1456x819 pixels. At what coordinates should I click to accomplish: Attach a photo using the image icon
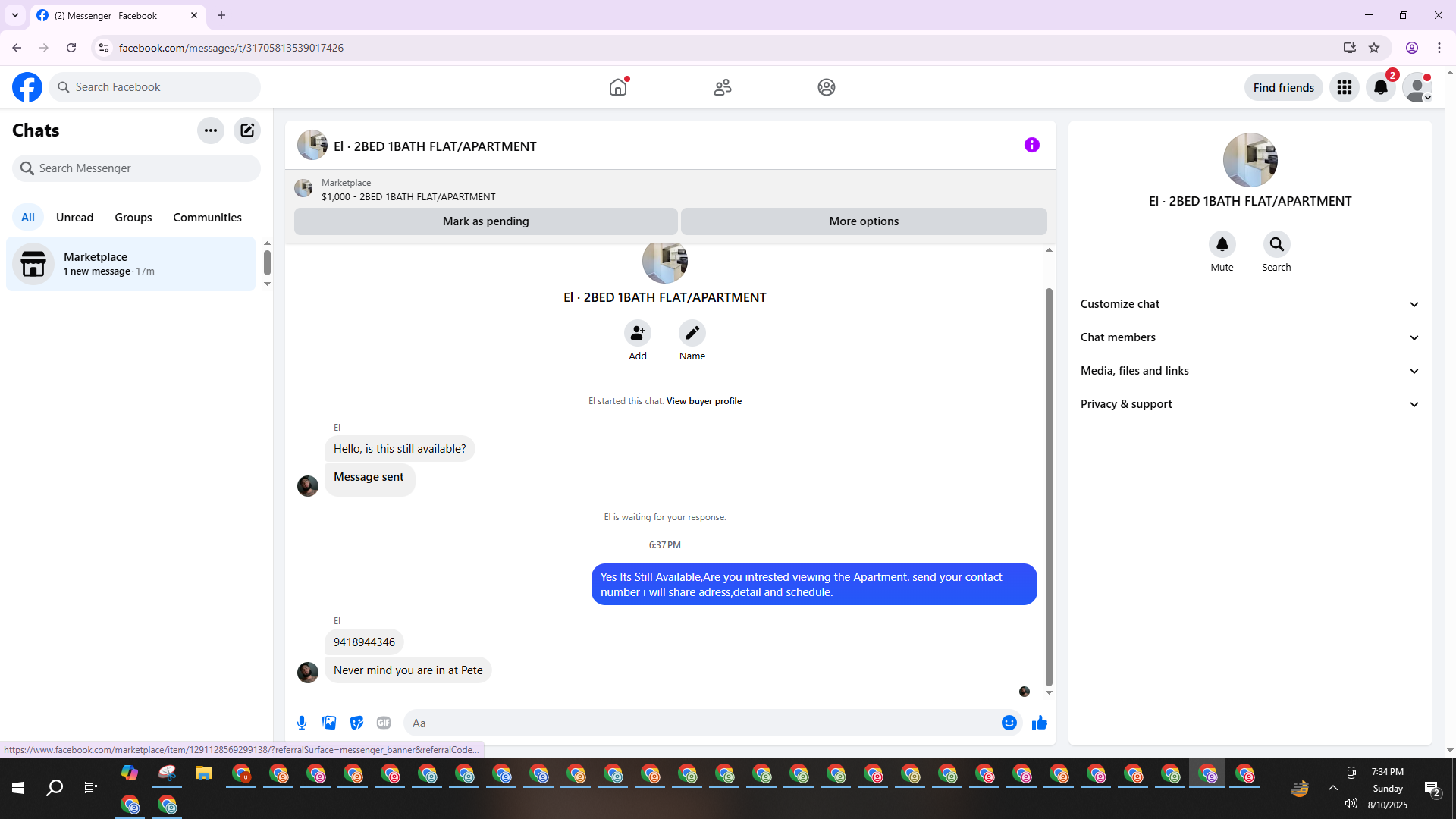[x=329, y=723]
